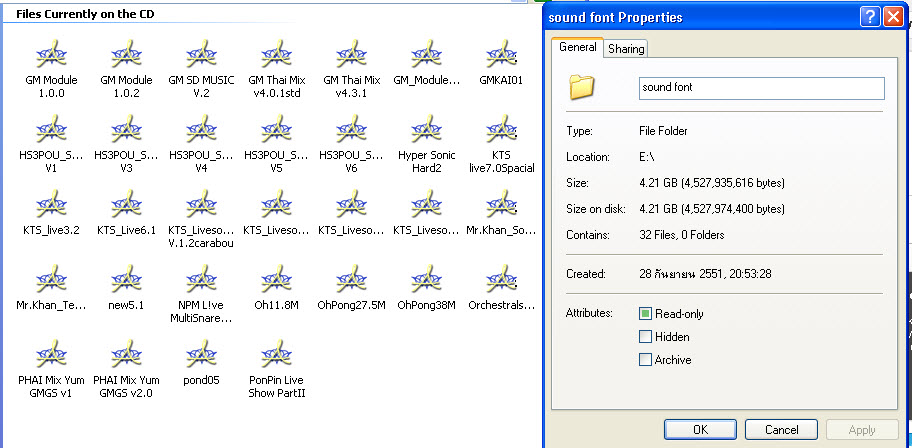Click the HS3POU_S... V6 file
Screen dimensions: 912x448
coord(351,145)
